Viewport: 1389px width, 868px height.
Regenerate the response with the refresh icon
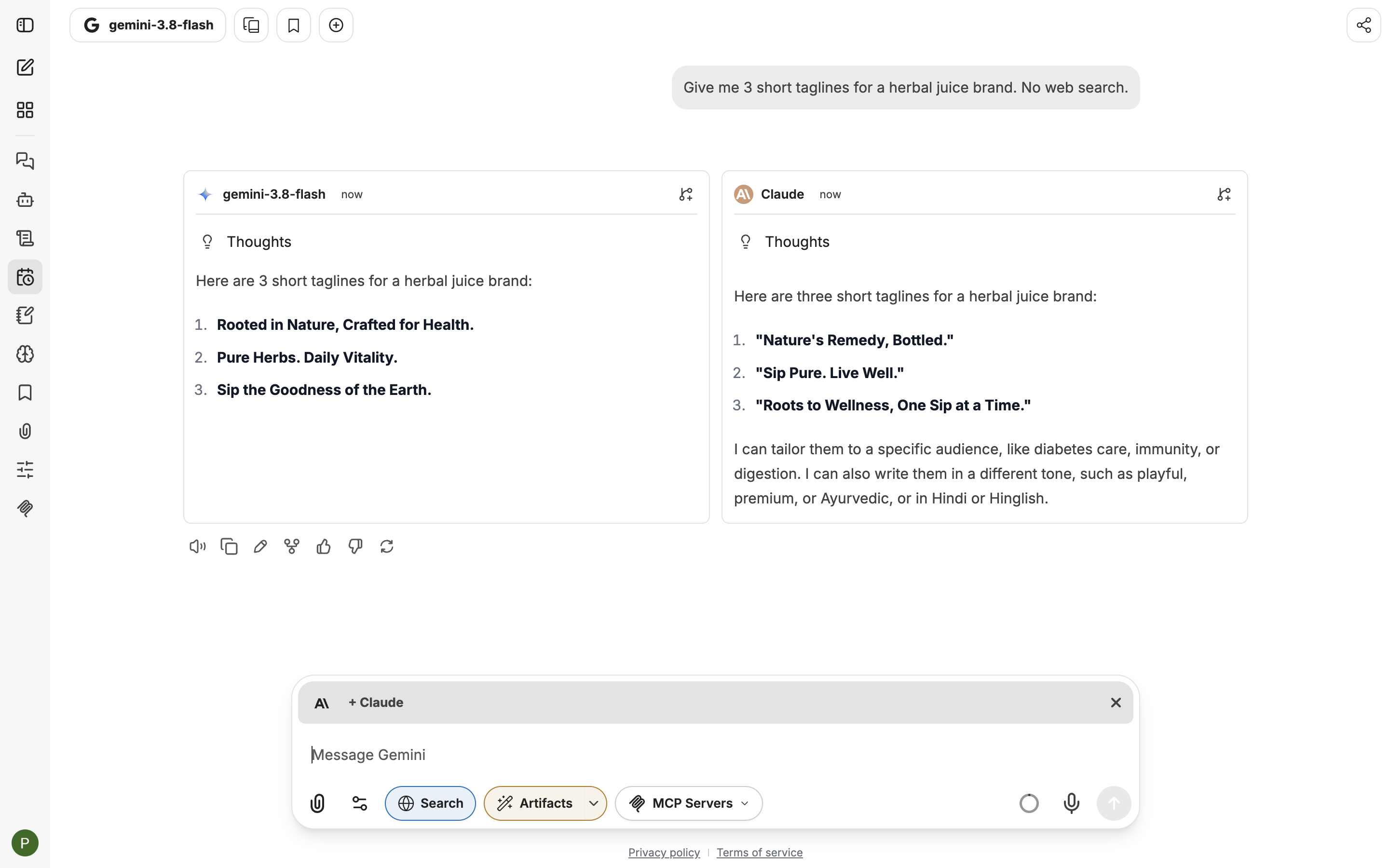[x=387, y=546]
